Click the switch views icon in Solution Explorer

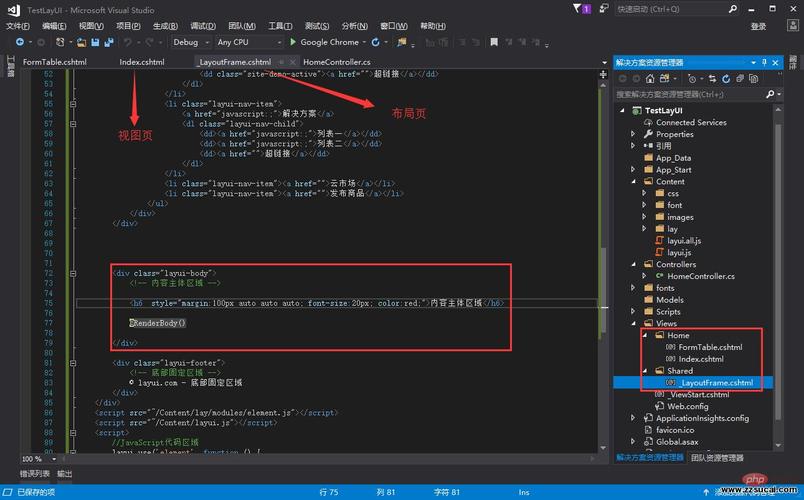click(665, 78)
